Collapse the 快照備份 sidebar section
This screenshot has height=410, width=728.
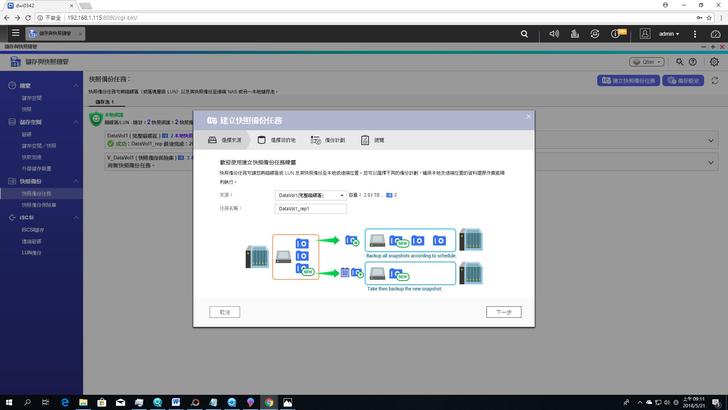point(77,181)
